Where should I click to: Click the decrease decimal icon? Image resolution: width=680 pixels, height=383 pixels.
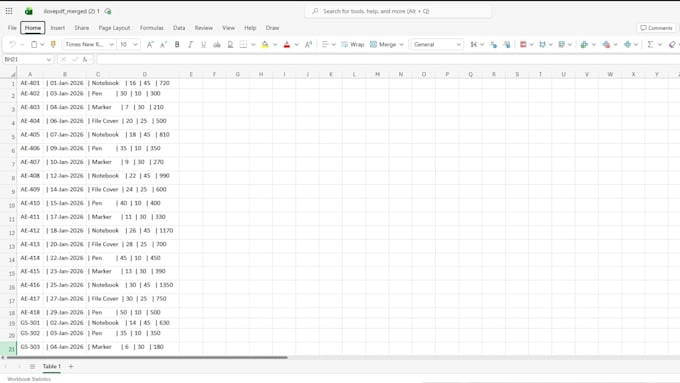[x=494, y=44]
